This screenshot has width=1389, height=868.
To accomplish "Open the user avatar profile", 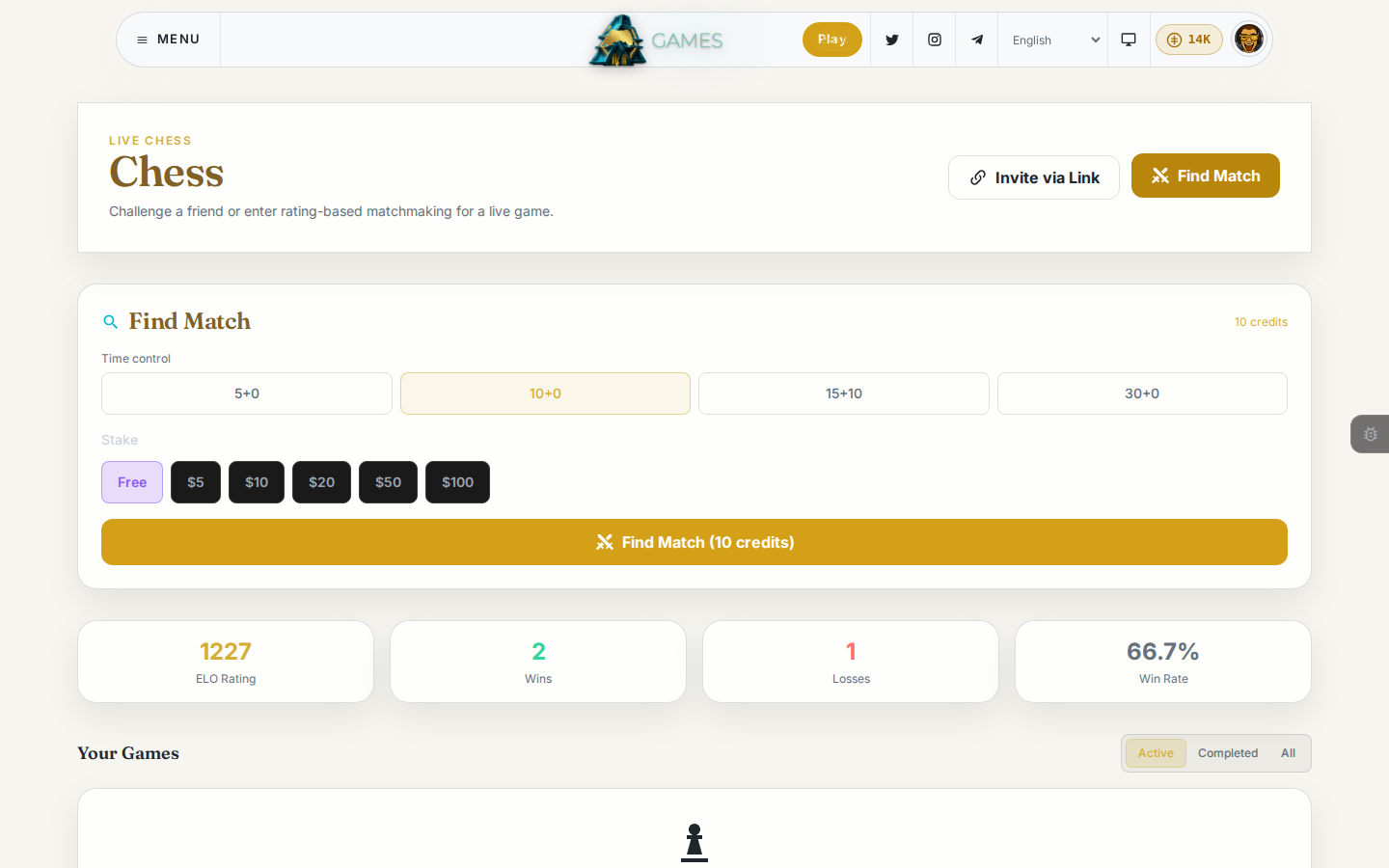I will tap(1249, 40).
